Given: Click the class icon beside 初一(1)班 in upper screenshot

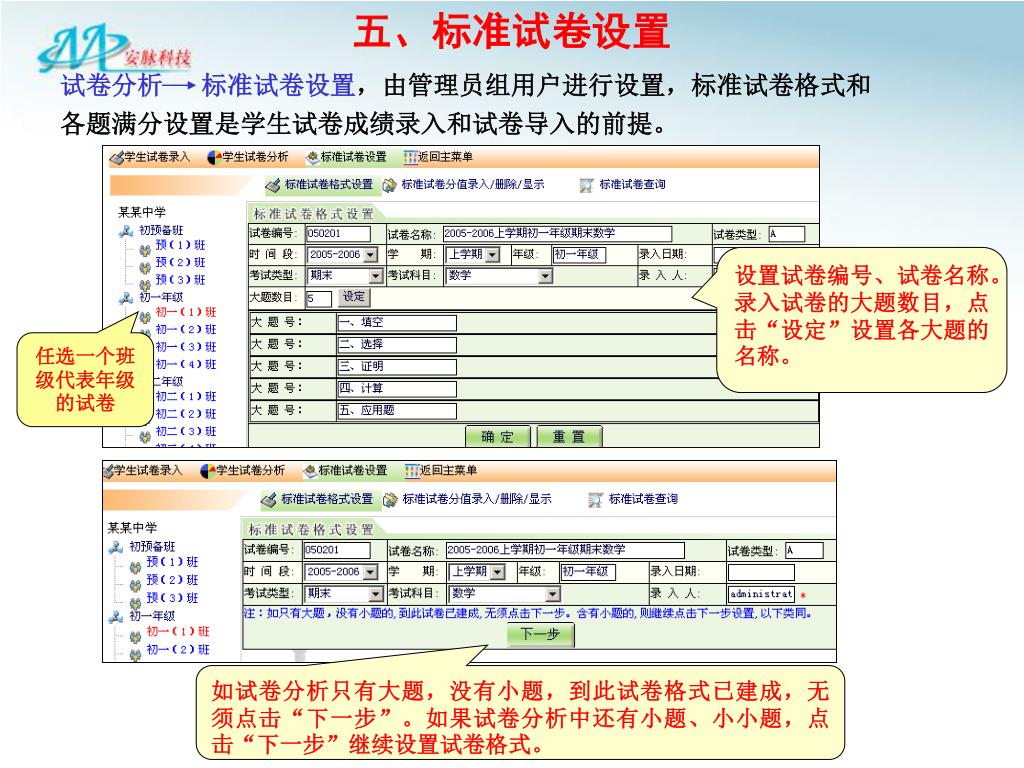Looking at the screenshot, I should coord(145,317).
